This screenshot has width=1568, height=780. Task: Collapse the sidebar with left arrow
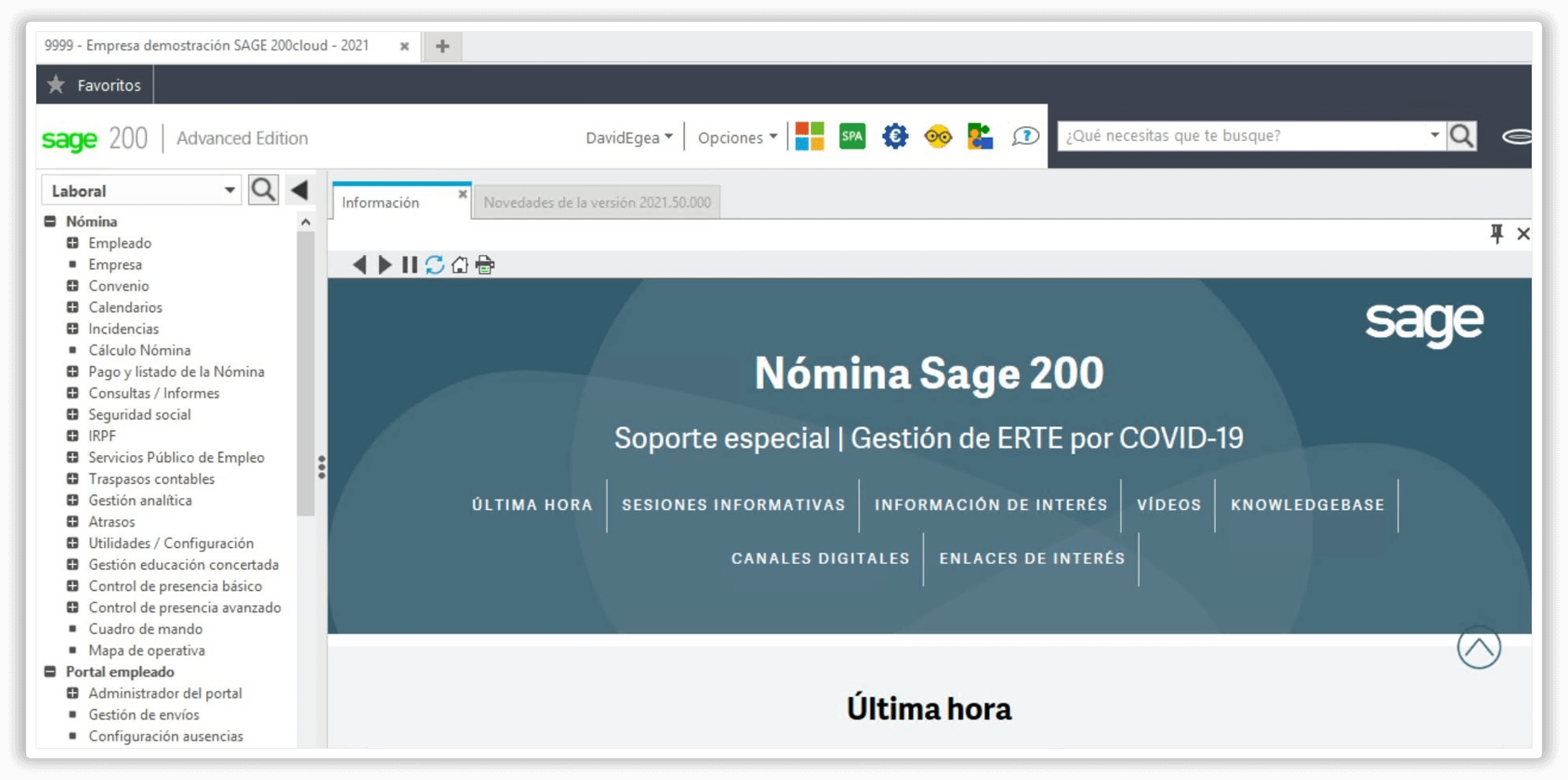pyautogui.click(x=300, y=190)
